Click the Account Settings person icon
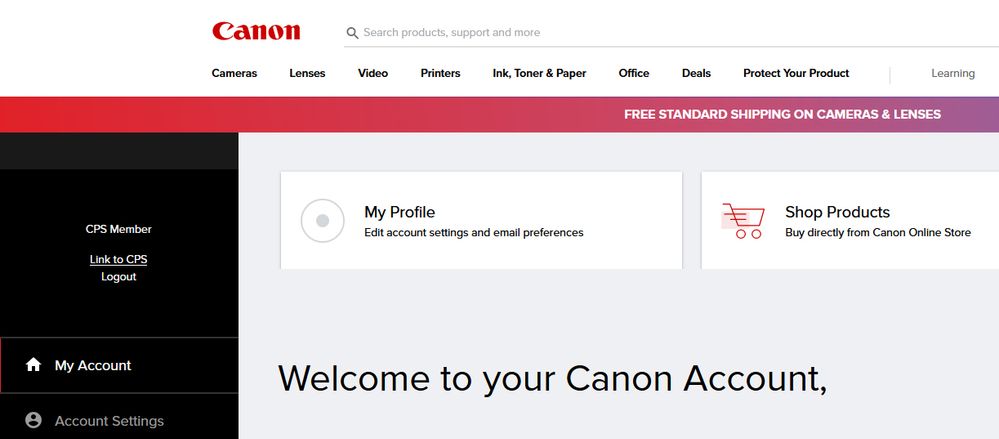The height and width of the screenshot is (439, 999). (33, 421)
